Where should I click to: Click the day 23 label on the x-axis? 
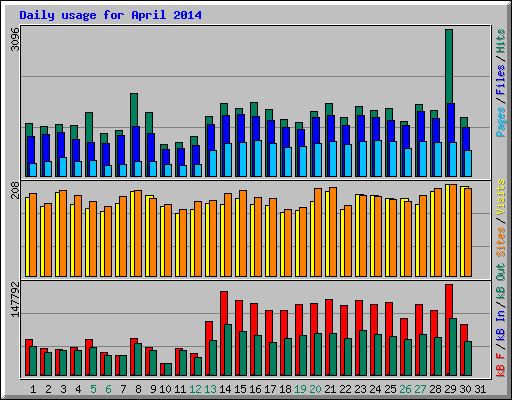pos(360,389)
